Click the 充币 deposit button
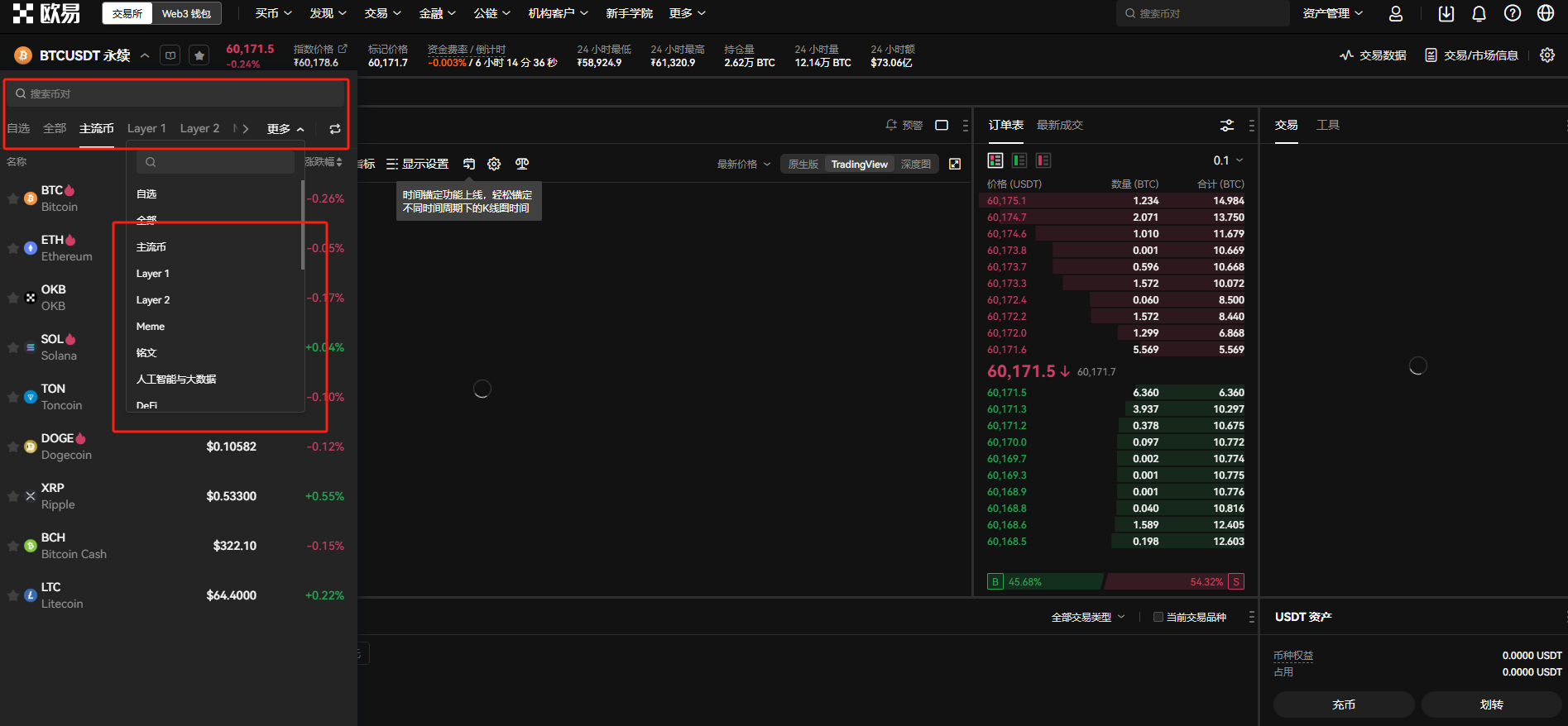This screenshot has height=726, width=1568. (x=1344, y=705)
